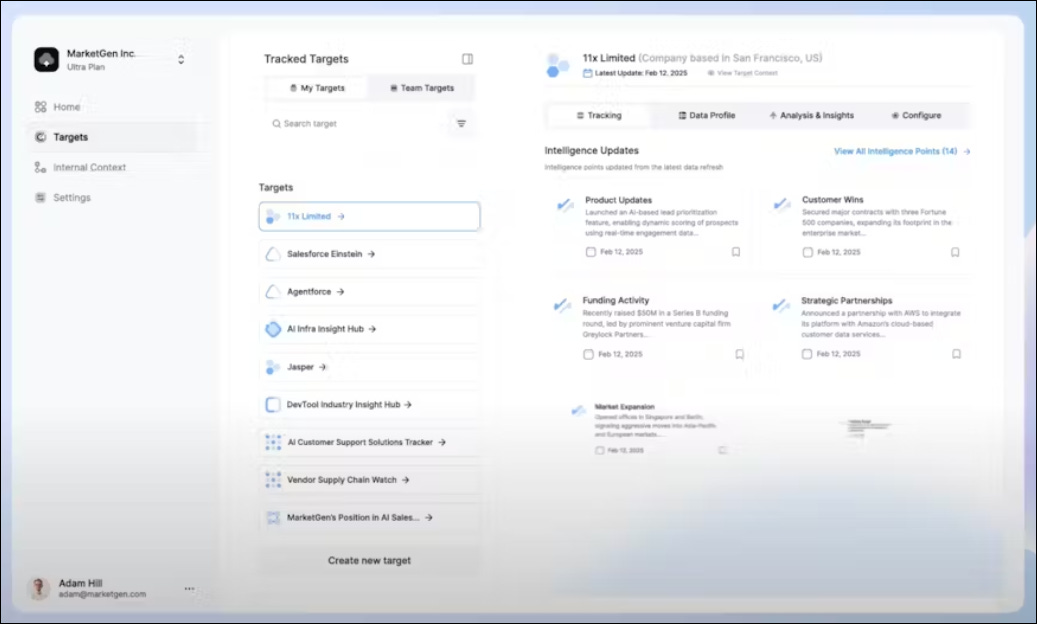1037x624 pixels.
Task: Click the AI Customer Support Tracker icon
Action: point(272,442)
